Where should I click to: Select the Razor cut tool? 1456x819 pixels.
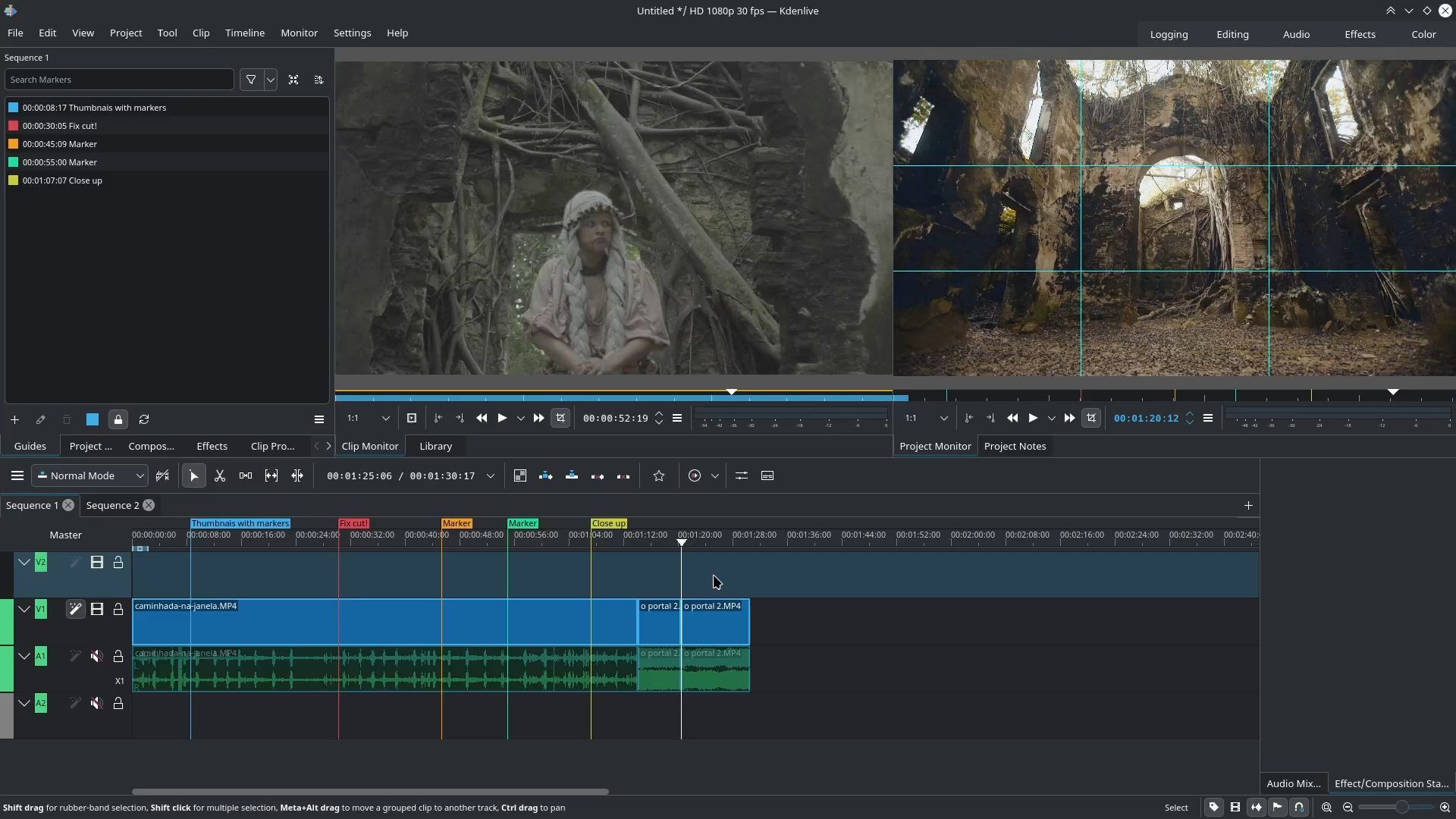[x=220, y=476]
